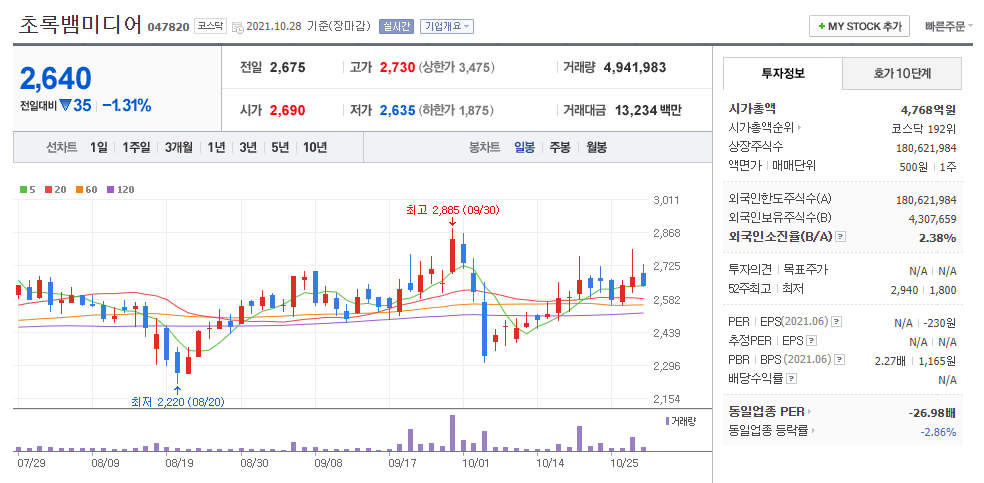Viewport: 984px width, 483px height.
Task: Switch to the 투자정보 tab
Action: 783,73
